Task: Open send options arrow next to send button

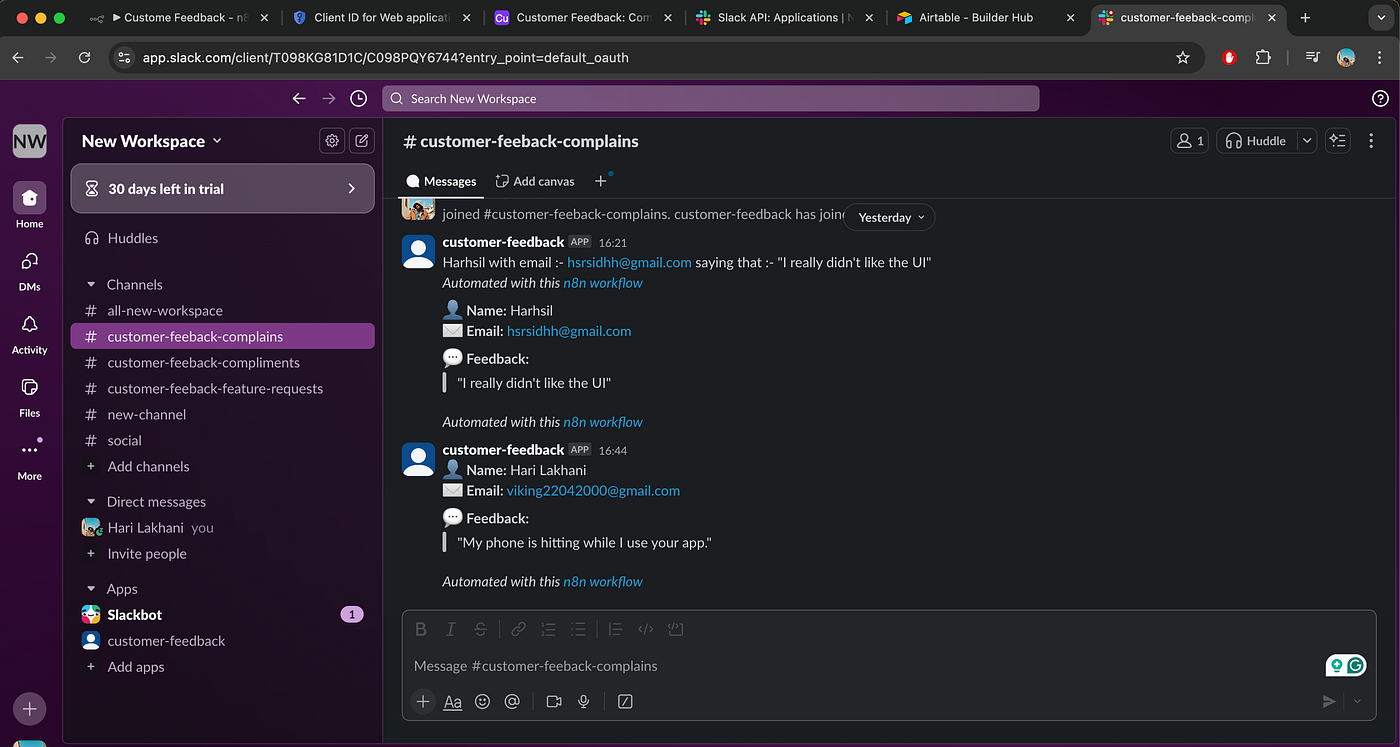Action: (x=1357, y=702)
